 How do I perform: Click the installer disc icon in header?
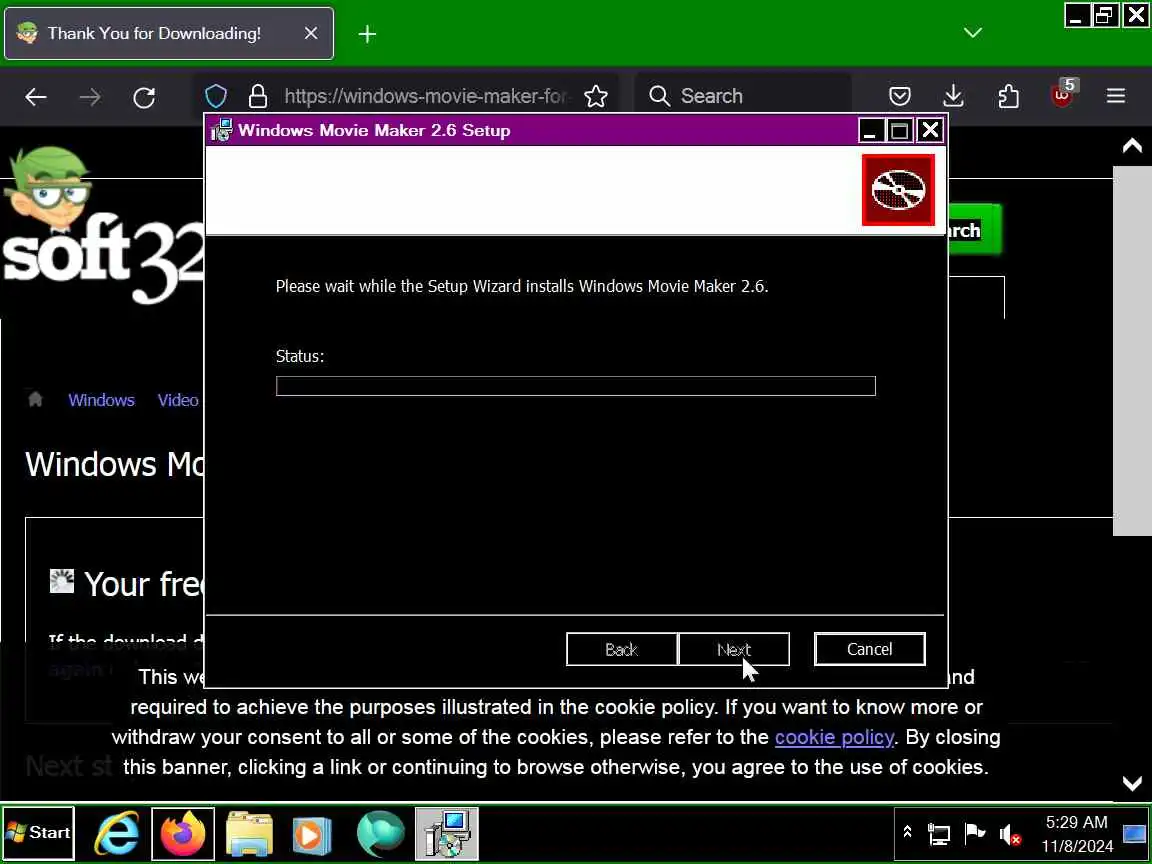(898, 190)
